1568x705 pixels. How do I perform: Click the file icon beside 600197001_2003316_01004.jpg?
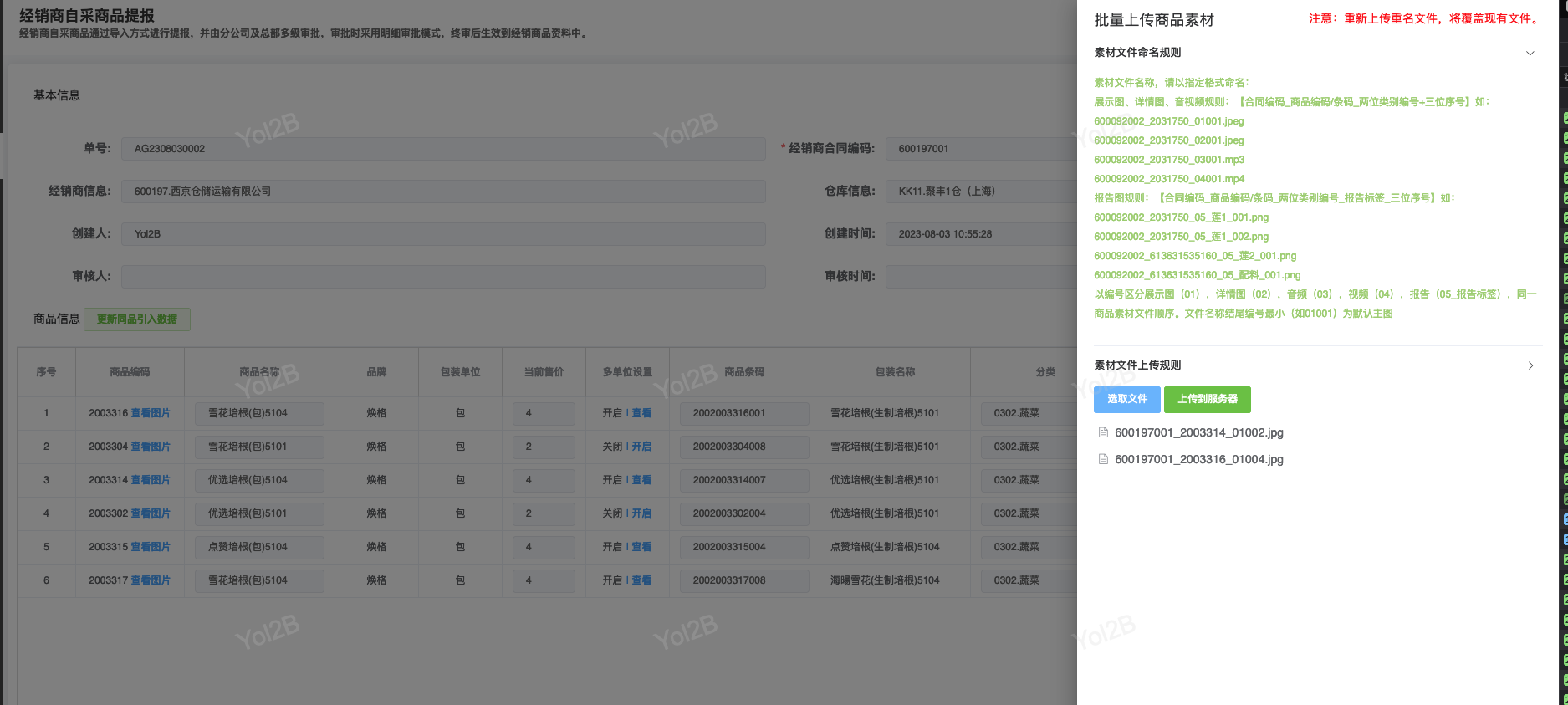coord(1103,459)
